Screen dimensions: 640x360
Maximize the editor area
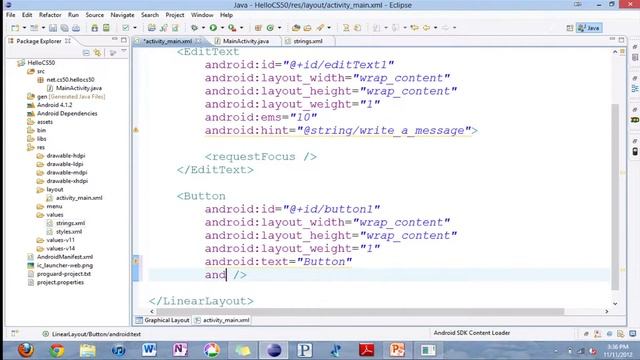pos(621,40)
